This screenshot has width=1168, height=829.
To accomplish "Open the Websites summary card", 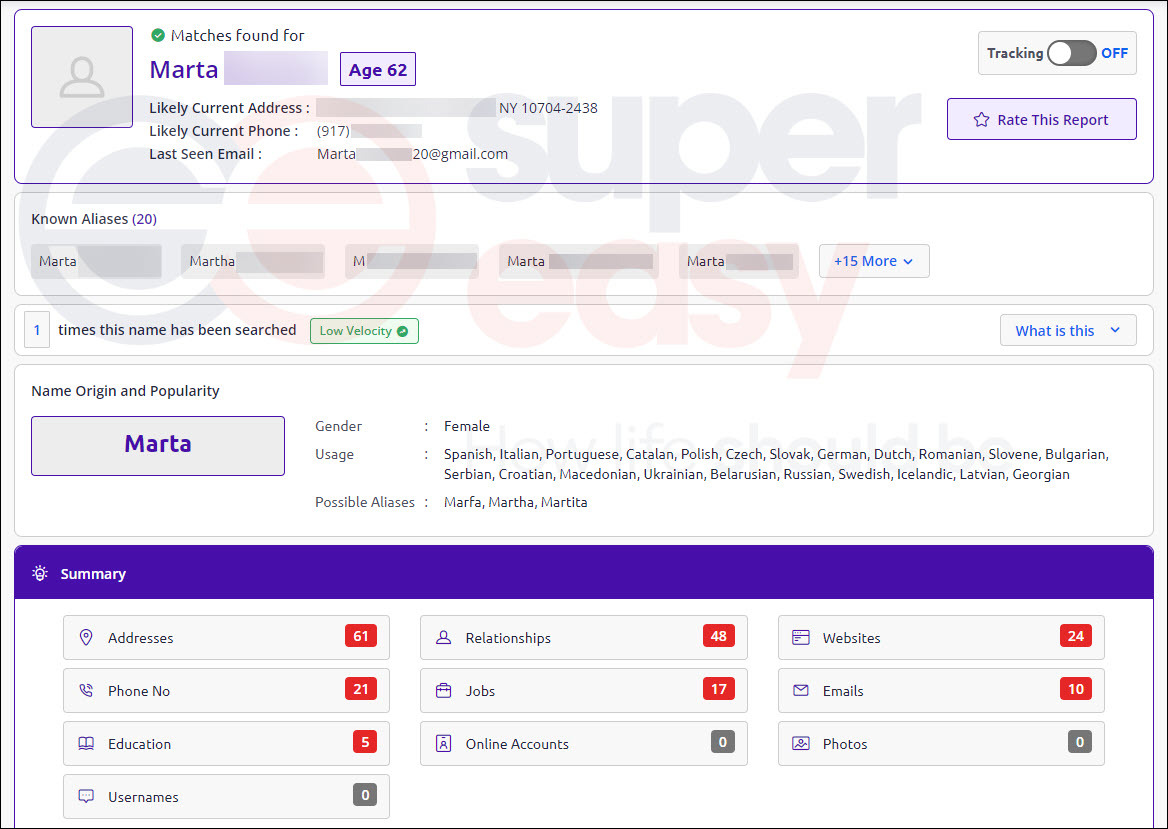I will point(942,638).
